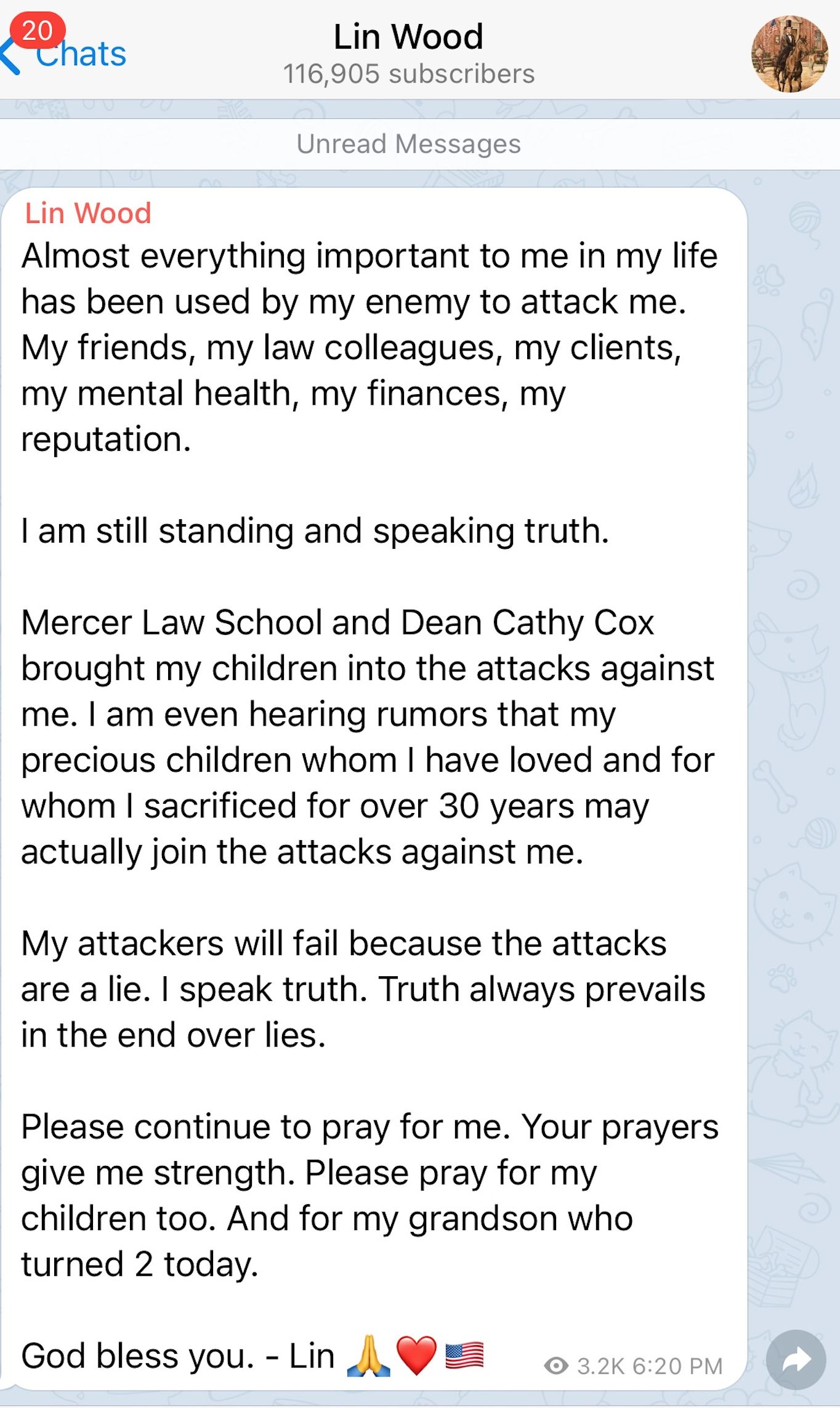Tap the red Lin Wood sender name
The height and width of the screenshot is (1408, 840).
click(88, 214)
